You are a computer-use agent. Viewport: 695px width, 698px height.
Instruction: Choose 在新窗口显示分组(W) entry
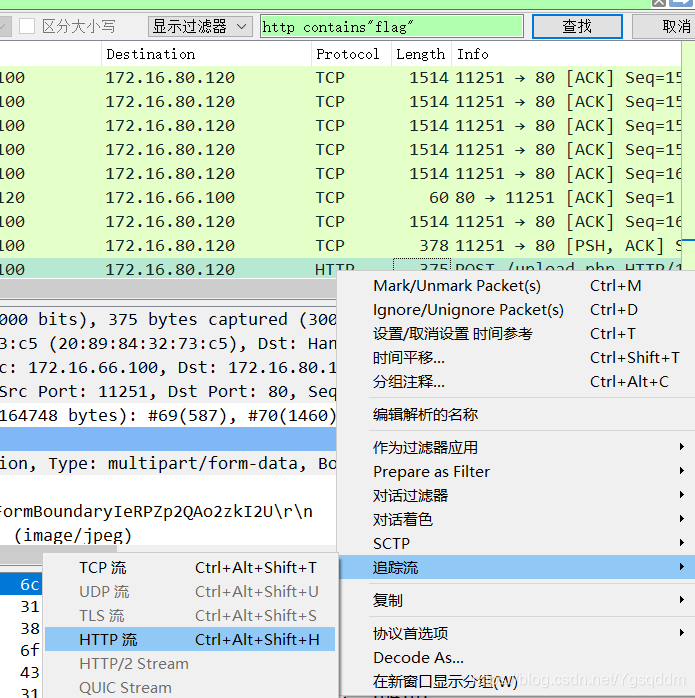click(516, 682)
